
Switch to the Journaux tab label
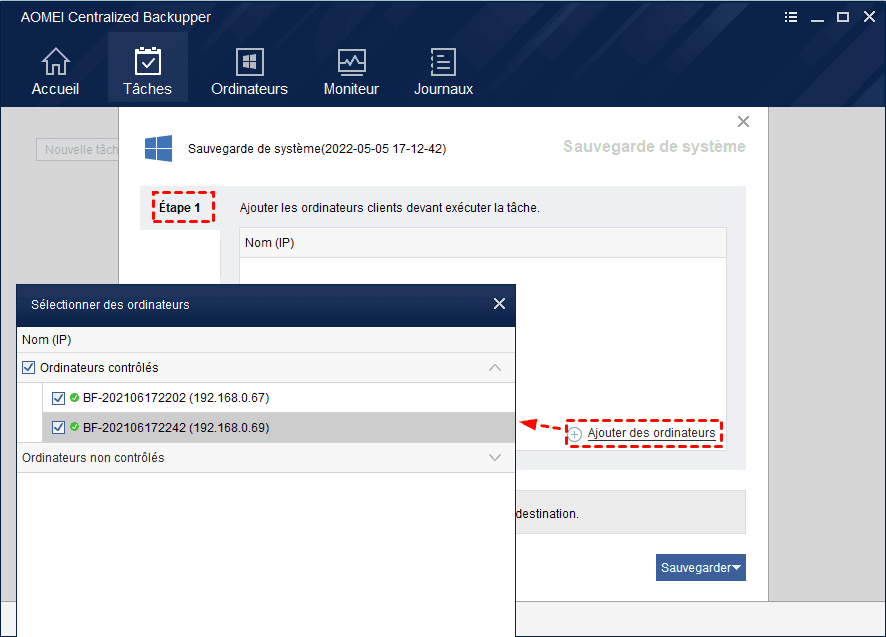click(444, 89)
